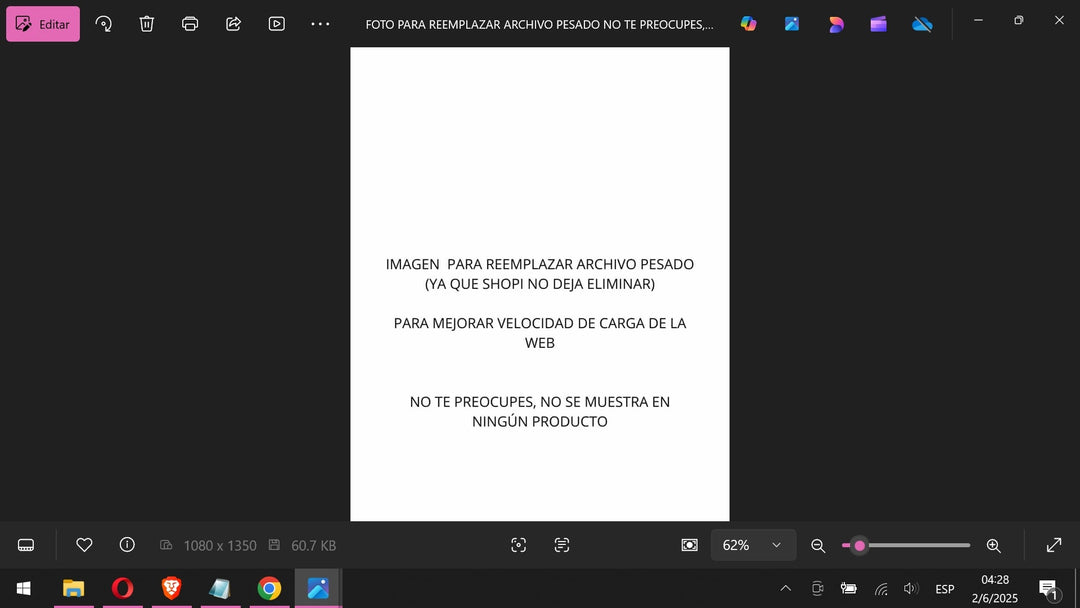Rotate the image using the rotate icon
Viewport: 1080px width, 608px height.
pos(103,24)
